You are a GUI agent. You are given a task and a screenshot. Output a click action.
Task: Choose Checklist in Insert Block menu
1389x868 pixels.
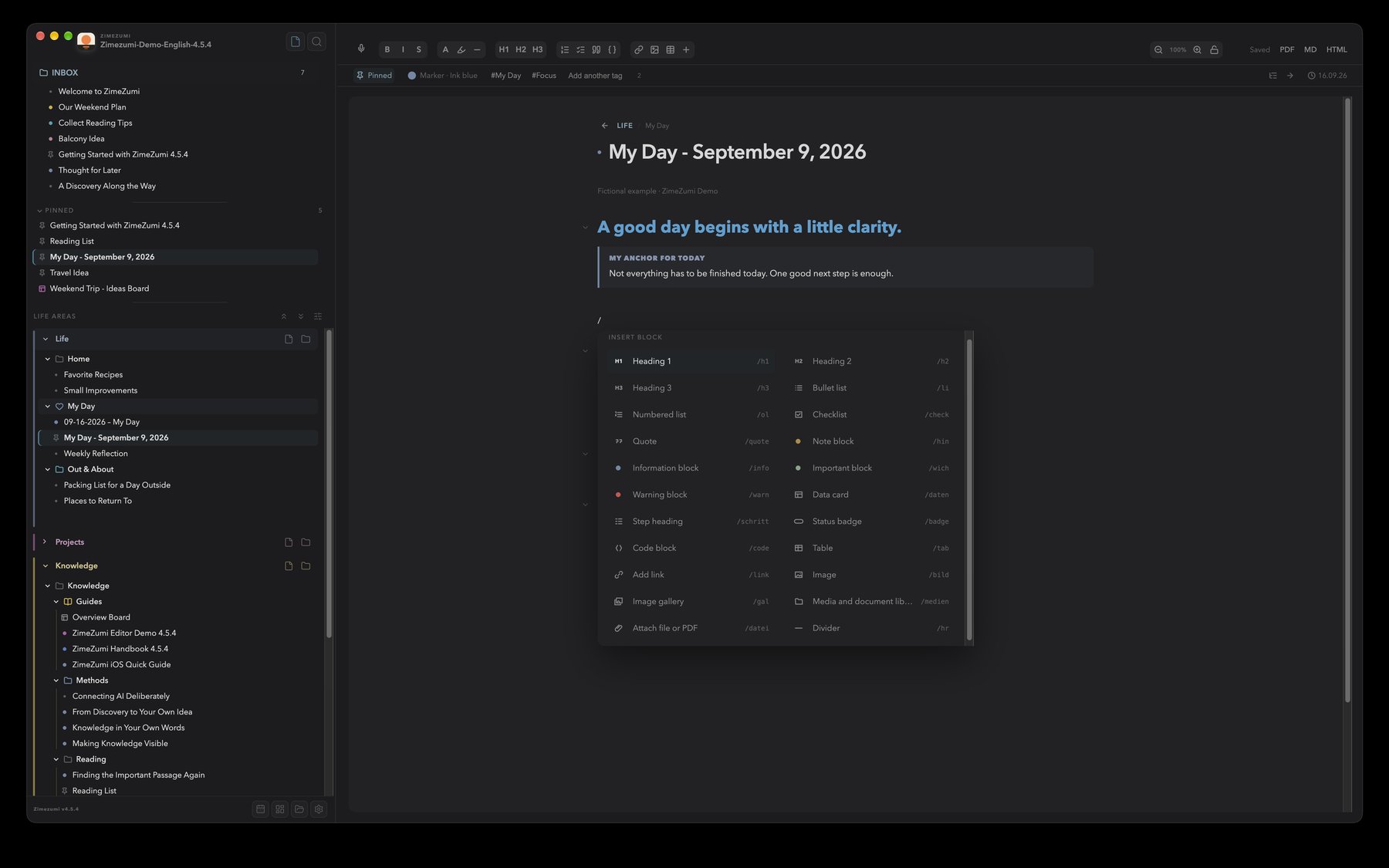(x=871, y=414)
